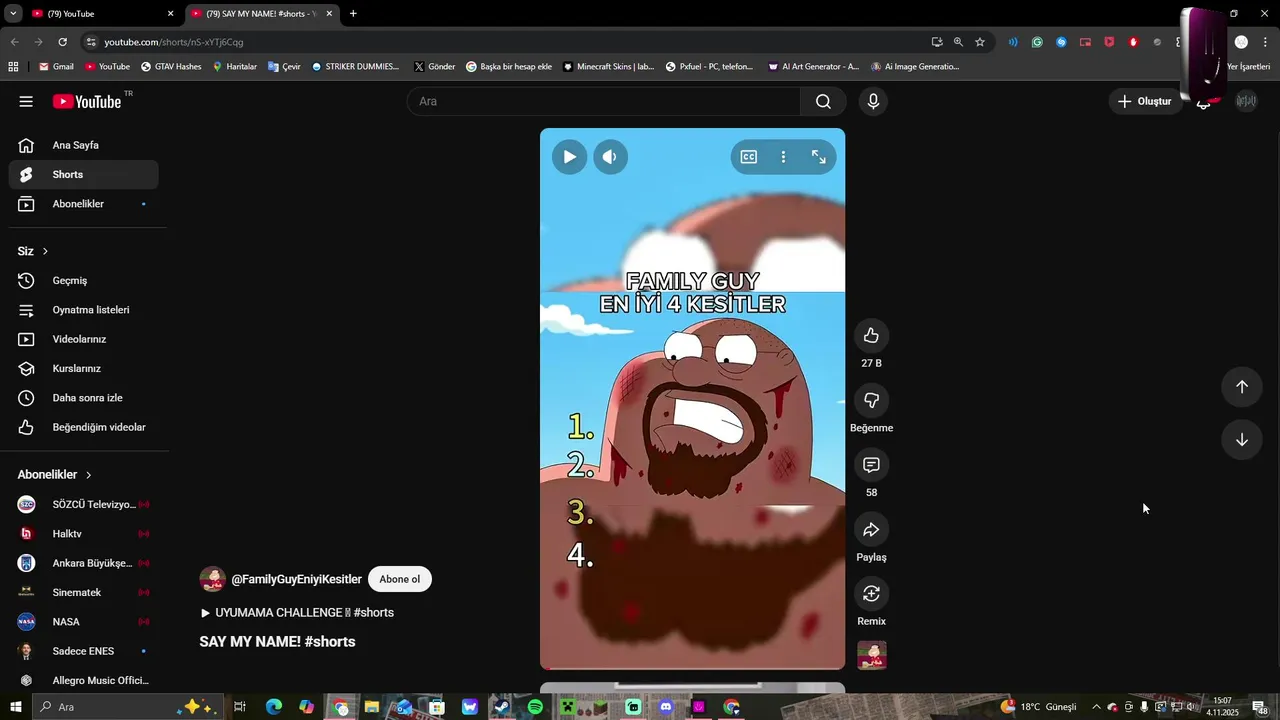1280x720 pixels.
Task: Click the search magnifier button
Action: coord(823,101)
